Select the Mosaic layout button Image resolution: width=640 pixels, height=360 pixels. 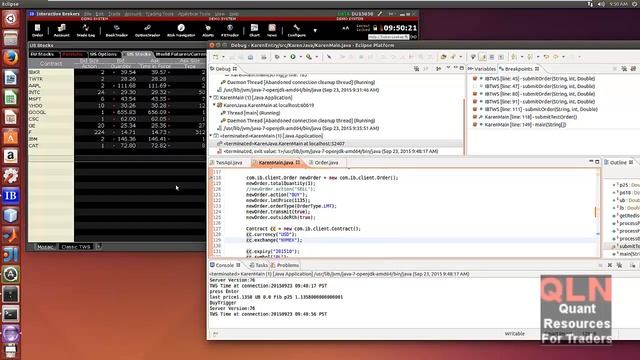(x=45, y=247)
